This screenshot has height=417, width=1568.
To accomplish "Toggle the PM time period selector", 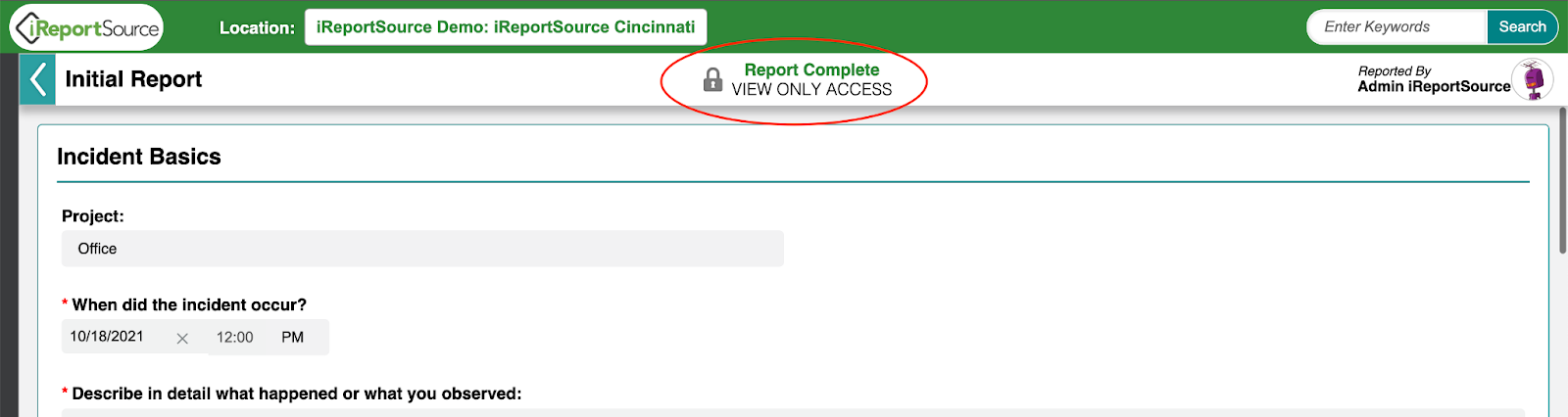I will click(293, 337).
